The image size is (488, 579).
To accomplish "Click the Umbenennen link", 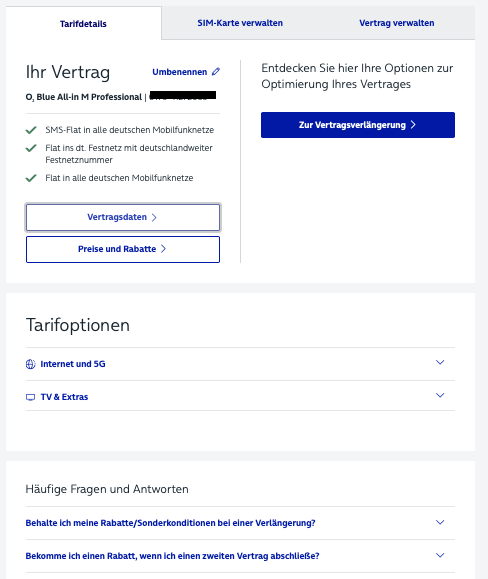I will [x=180, y=72].
